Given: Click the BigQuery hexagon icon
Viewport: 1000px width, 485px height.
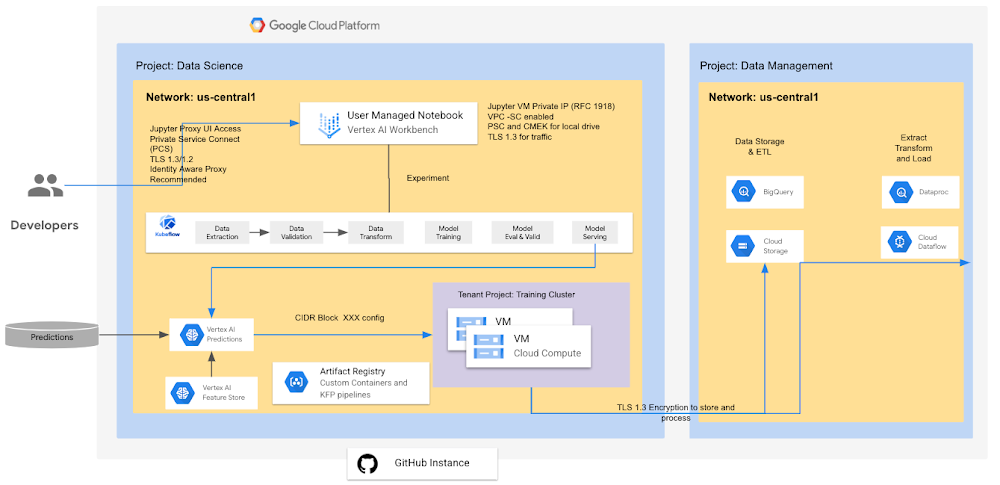Looking at the screenshot, I should tap(744, 191).
